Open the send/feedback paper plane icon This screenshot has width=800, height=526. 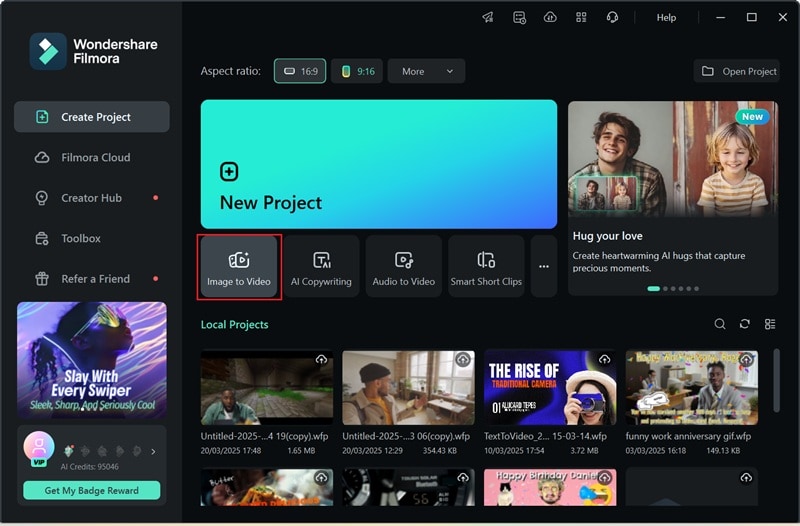click(x=488, y=17)
